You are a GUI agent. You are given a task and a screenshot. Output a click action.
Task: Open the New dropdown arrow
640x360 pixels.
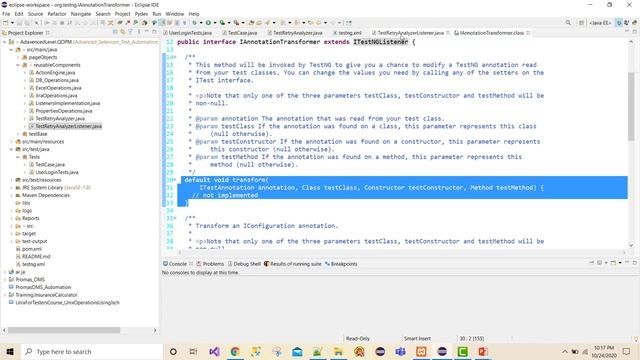coord(12,23)
